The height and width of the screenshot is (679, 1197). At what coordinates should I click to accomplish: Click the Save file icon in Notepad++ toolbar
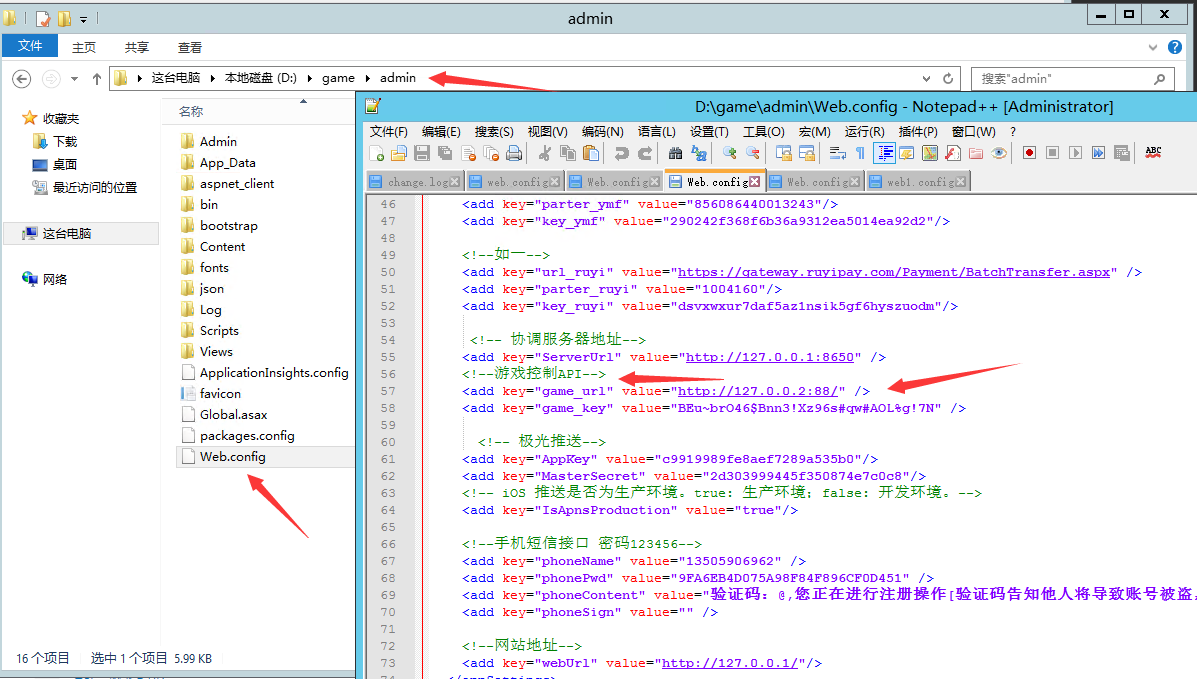coord(422,153)
